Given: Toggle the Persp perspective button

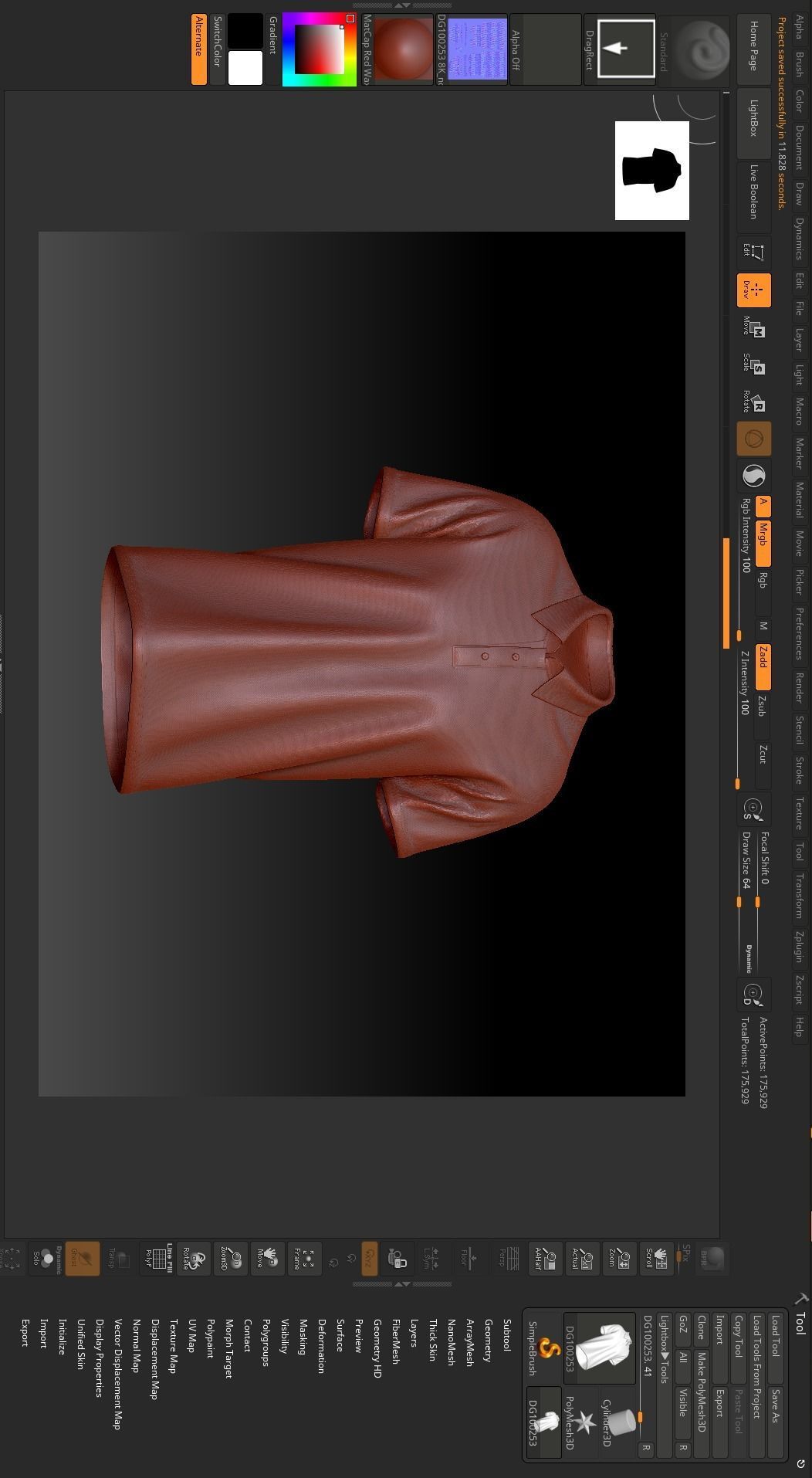Looking at the screenshot, I should pos(509,1259).
